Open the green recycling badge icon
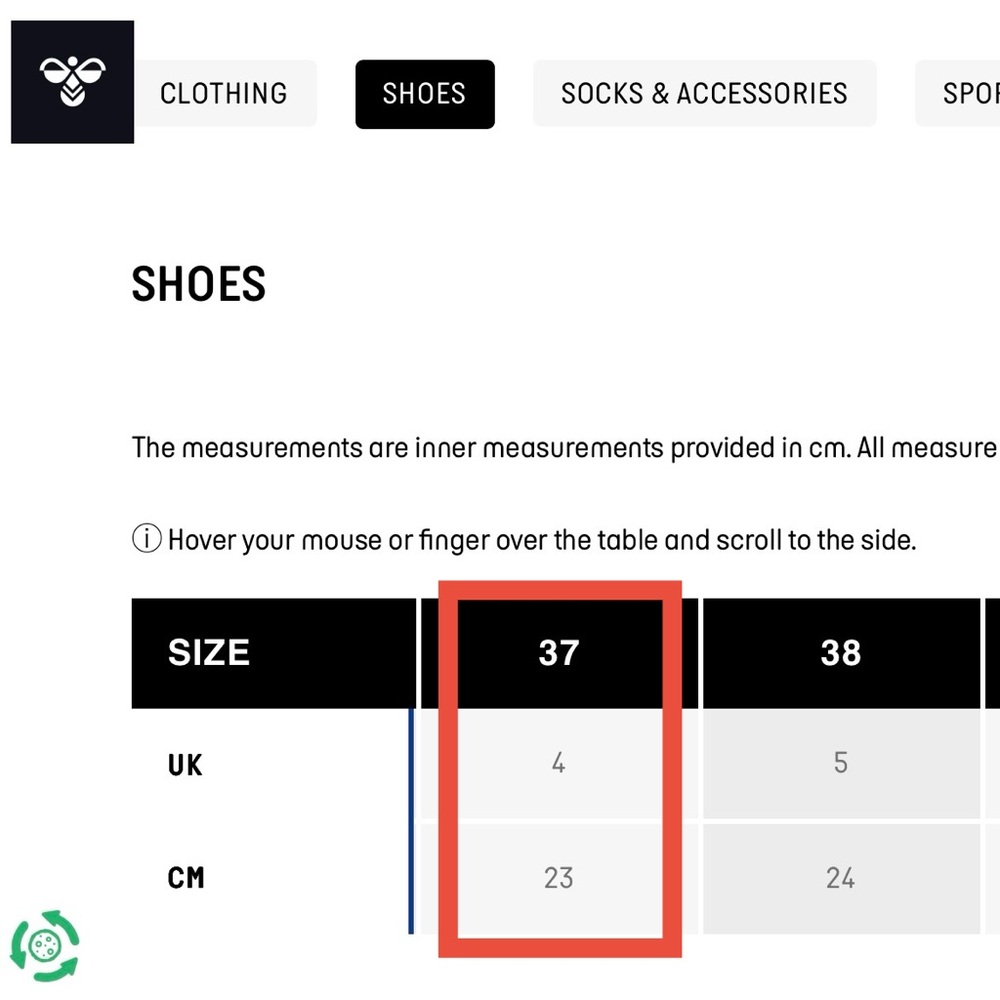The image size is (1000, 1000). [45, 945]
